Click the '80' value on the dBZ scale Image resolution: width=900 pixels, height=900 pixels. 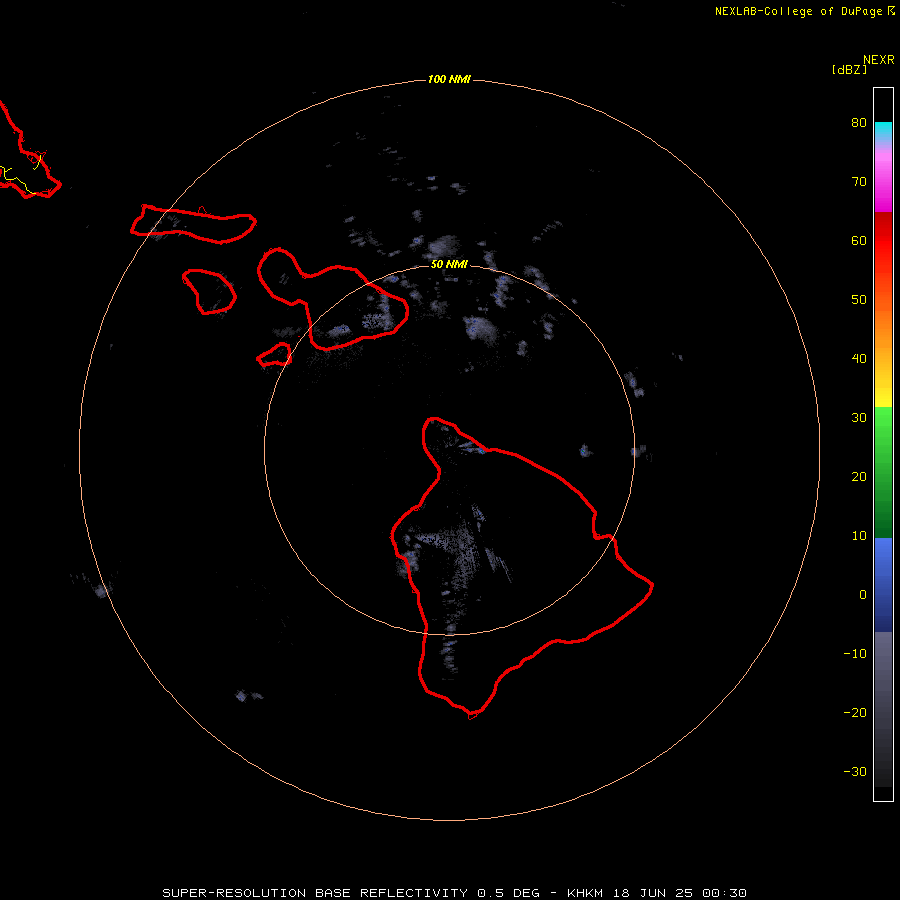(x=859, y=122)
